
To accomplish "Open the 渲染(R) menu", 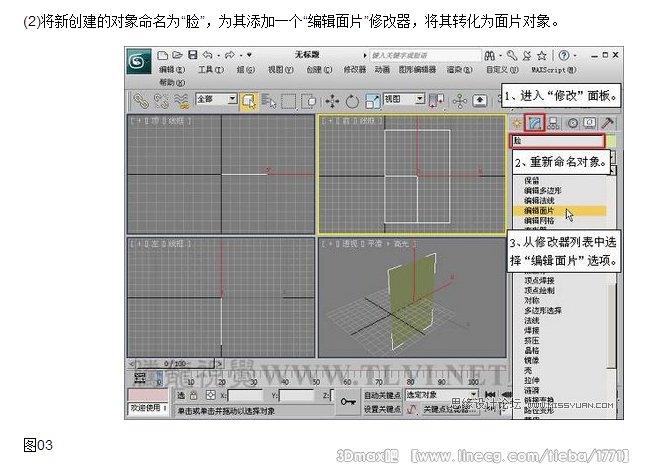I will point(460,70).
